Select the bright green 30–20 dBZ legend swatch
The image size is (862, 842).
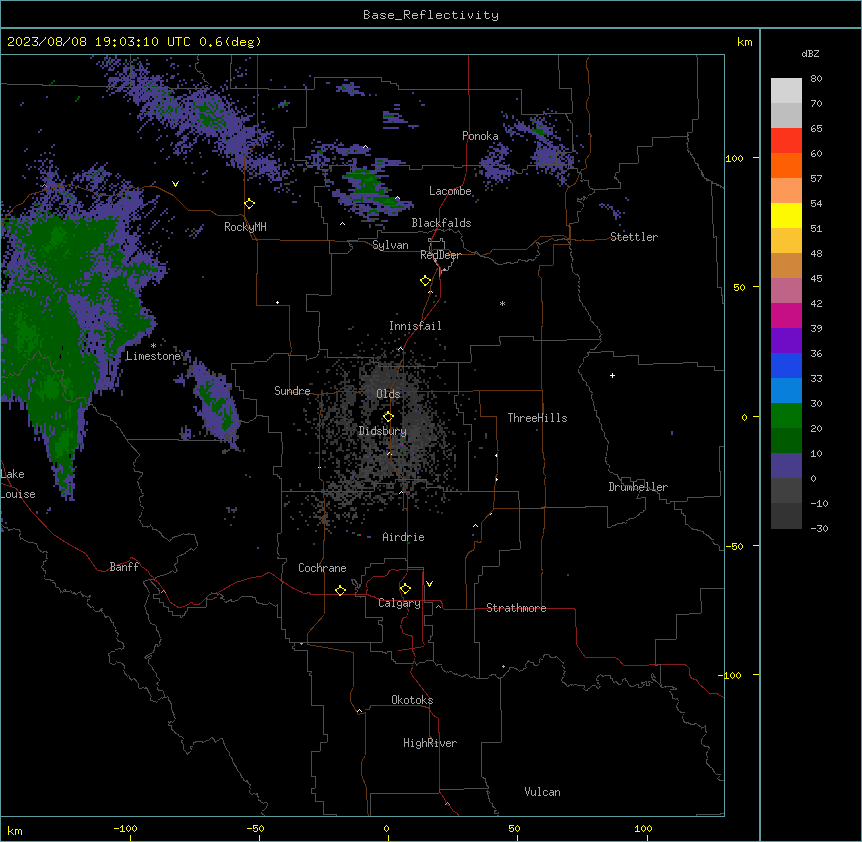point(786,416)
